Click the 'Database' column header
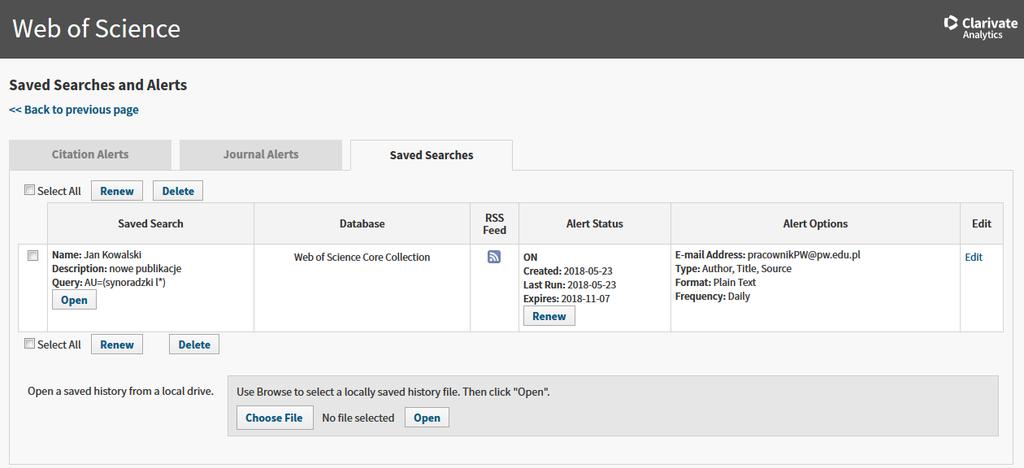Screen dimensions: 1024x468 362,223
